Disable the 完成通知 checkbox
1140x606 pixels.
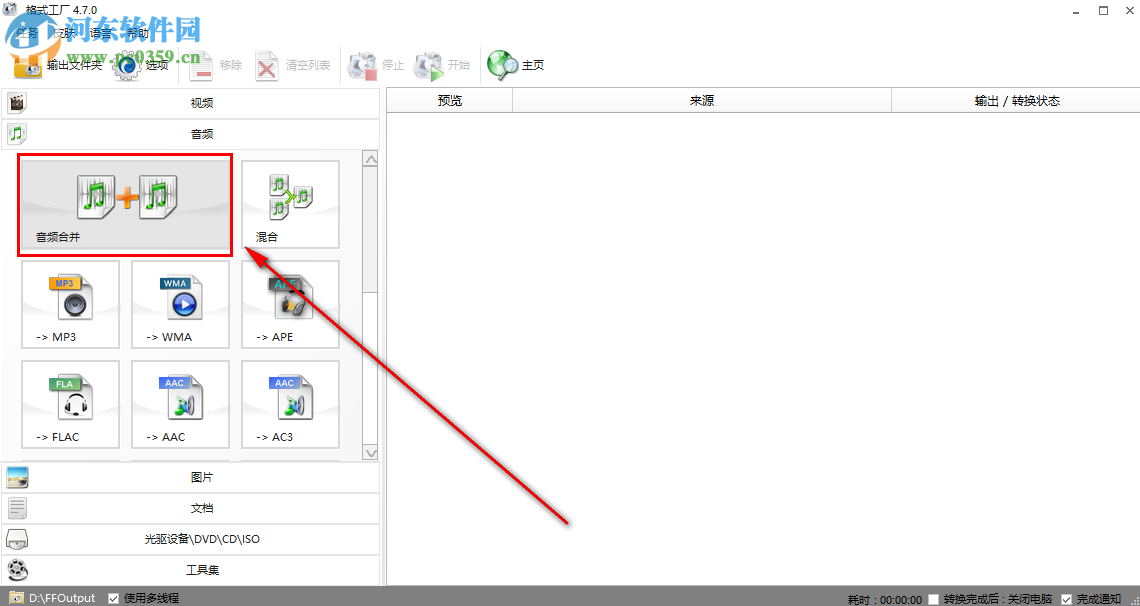pyautogui.click(x=1067, y=599)
